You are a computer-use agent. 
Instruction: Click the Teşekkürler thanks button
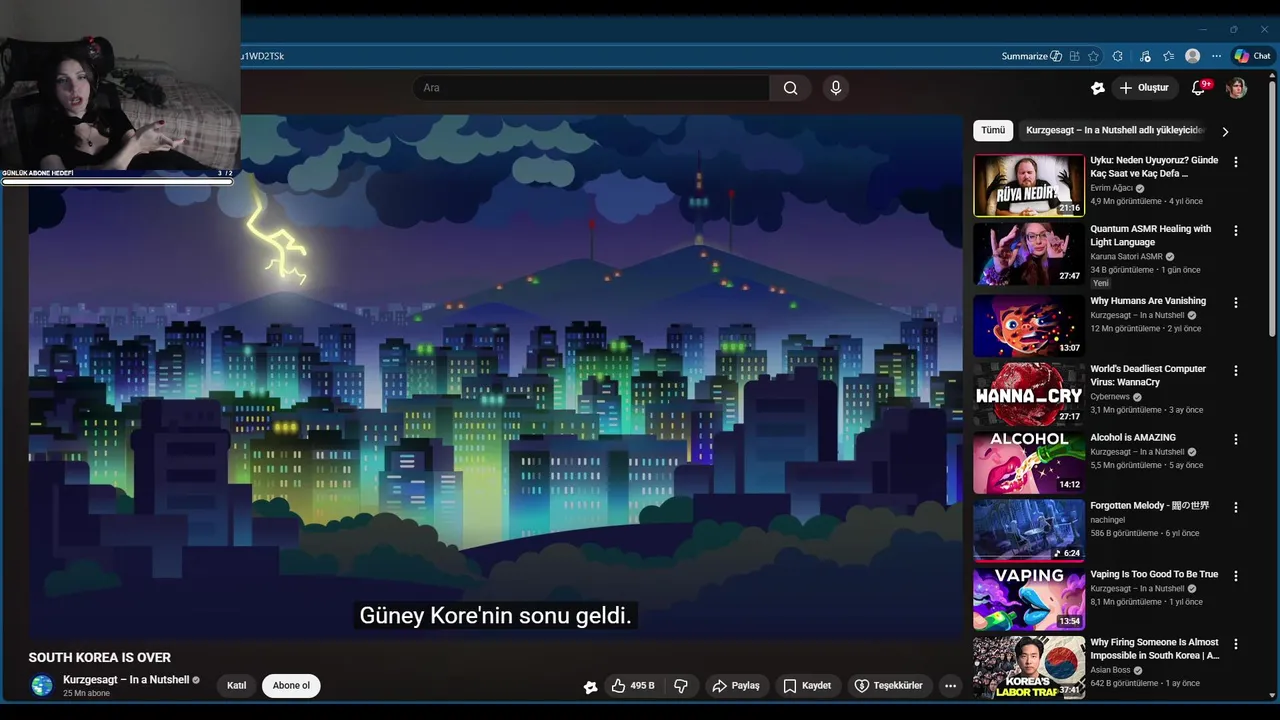pyautogui.click(x=889, y=686)
